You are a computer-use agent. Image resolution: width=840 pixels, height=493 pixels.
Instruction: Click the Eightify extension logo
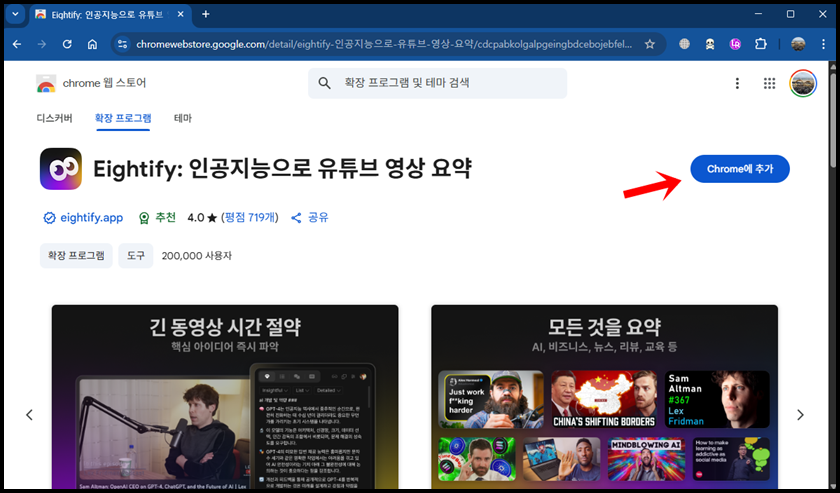click(61, 169)
